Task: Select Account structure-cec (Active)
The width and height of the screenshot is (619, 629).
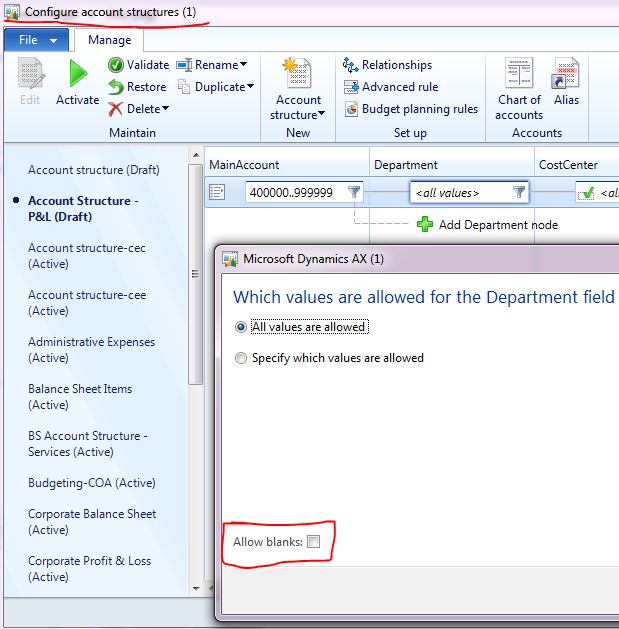Action: 87,256
